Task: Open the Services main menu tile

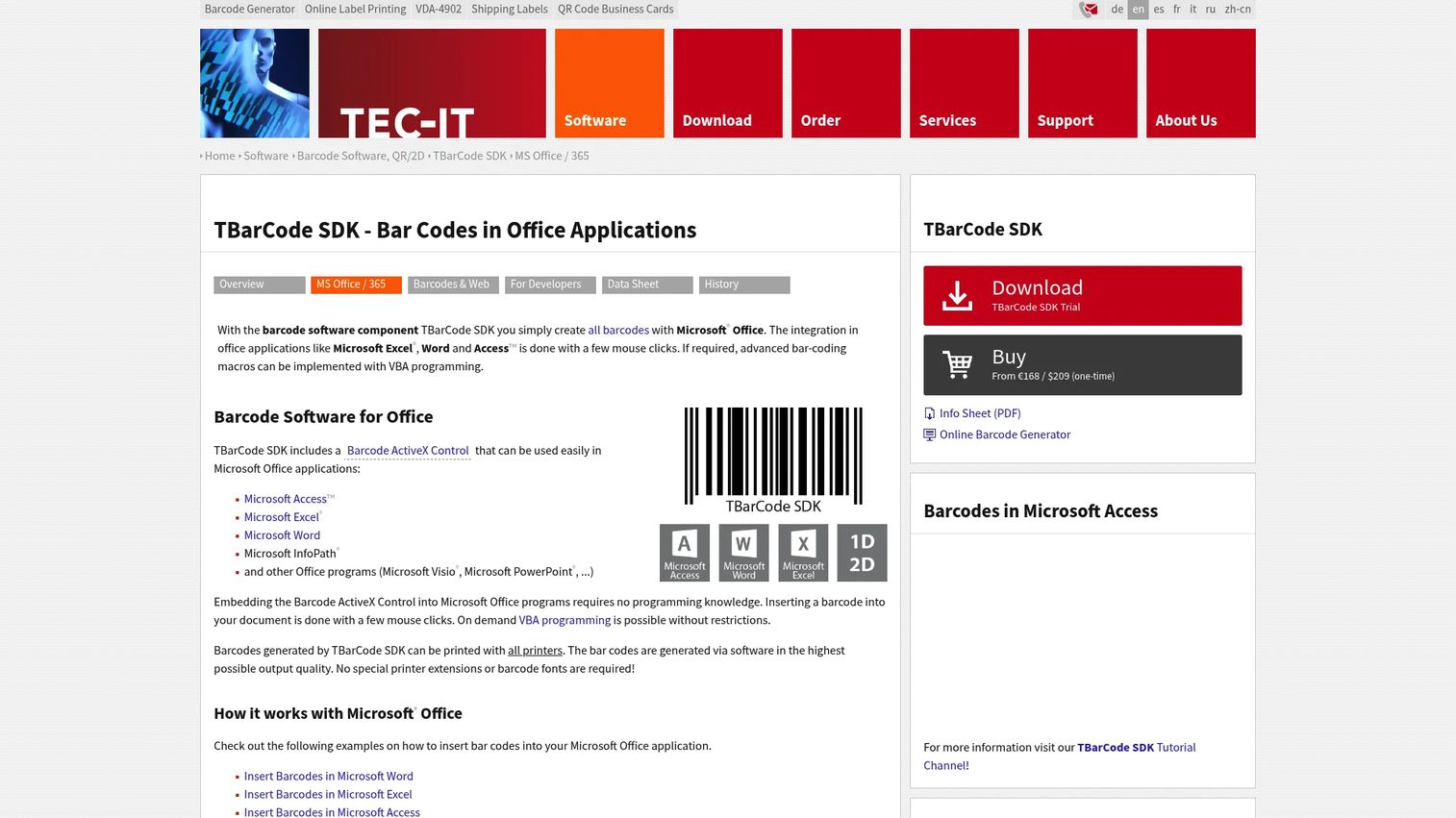Action: tap(965, 84)
